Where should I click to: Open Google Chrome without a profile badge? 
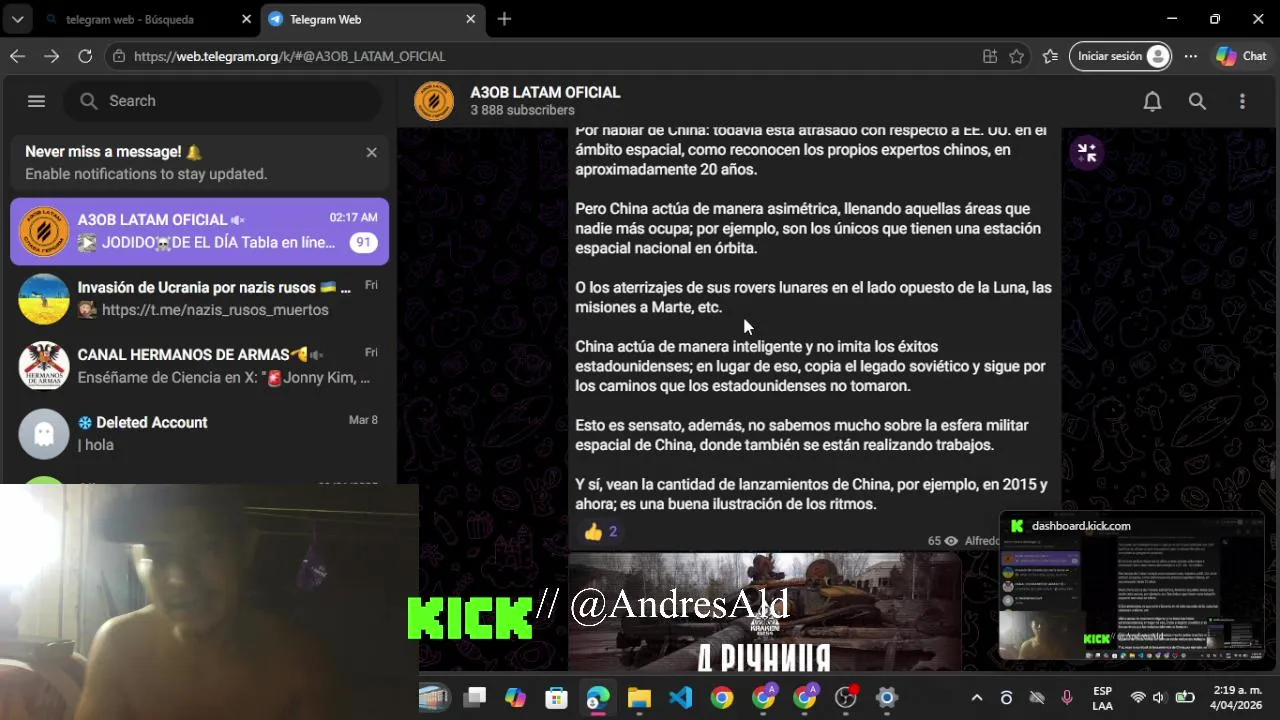pyautogui.click(x=722, y=698)
